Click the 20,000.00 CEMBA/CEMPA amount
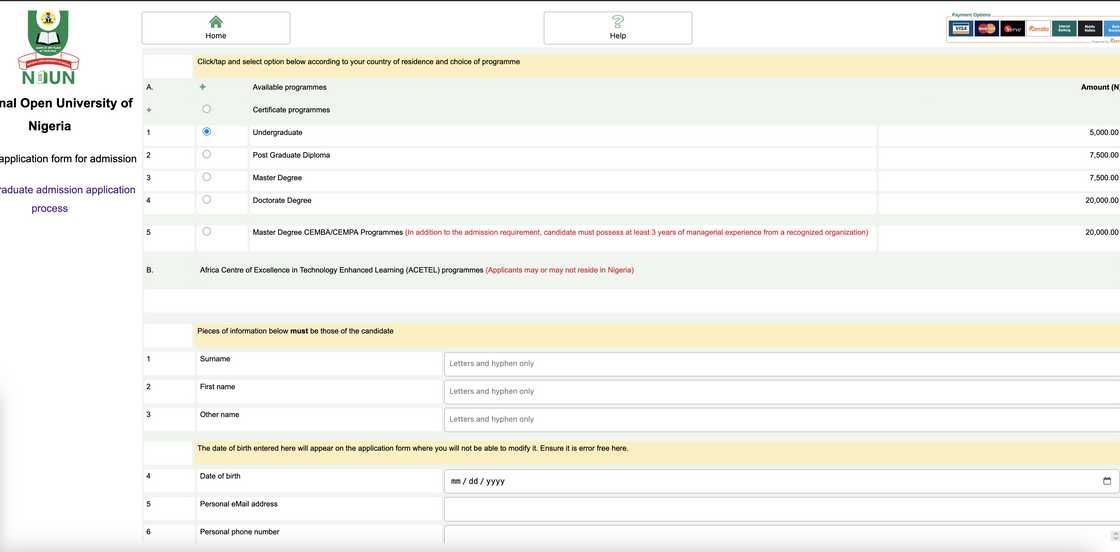 (1101, 232)
